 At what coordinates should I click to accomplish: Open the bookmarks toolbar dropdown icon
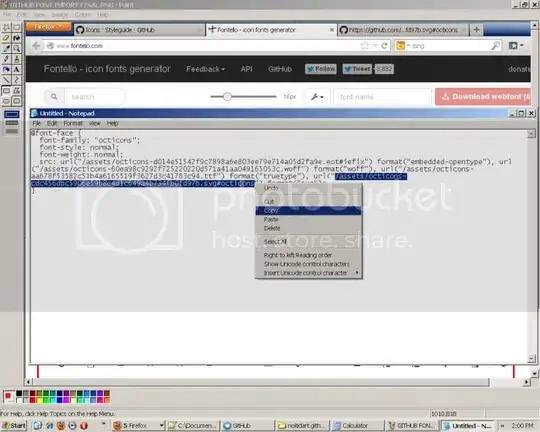[516, 45]
